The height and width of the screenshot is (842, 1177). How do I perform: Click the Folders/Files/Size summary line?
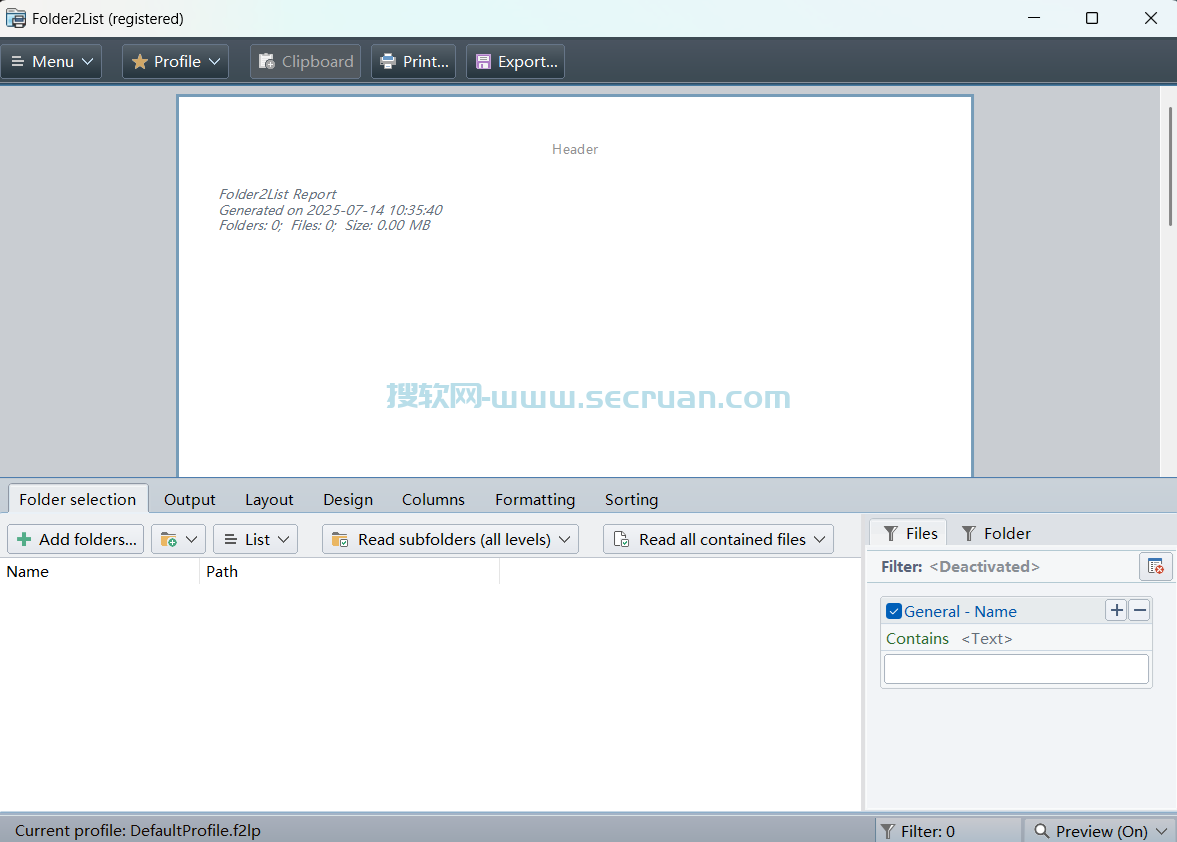coord(324,225)
